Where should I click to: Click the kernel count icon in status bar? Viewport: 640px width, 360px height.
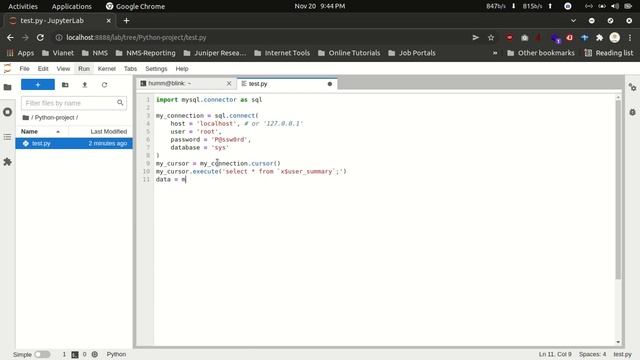pos(95,354)
